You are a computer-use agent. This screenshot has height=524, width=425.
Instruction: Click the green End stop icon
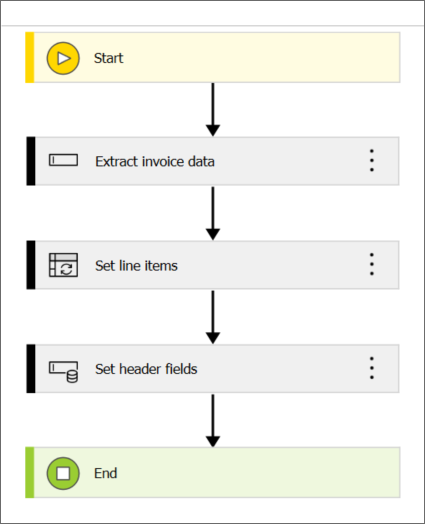[63, 473]
